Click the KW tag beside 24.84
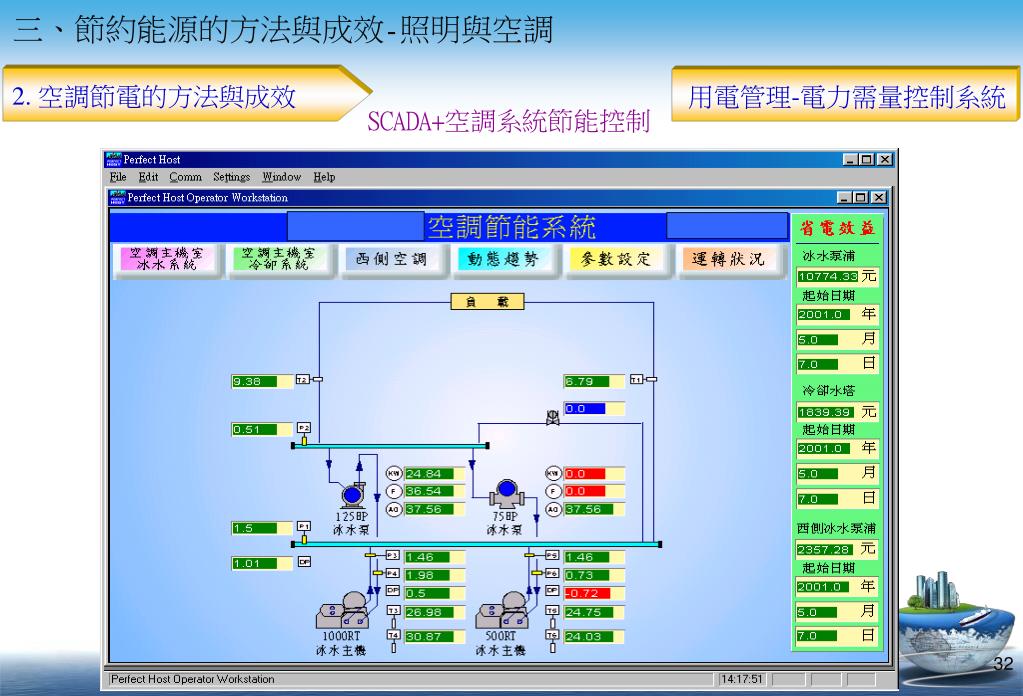Image resolution: width=1023 pixels, height=696 pixels. [x=394, y=474]
